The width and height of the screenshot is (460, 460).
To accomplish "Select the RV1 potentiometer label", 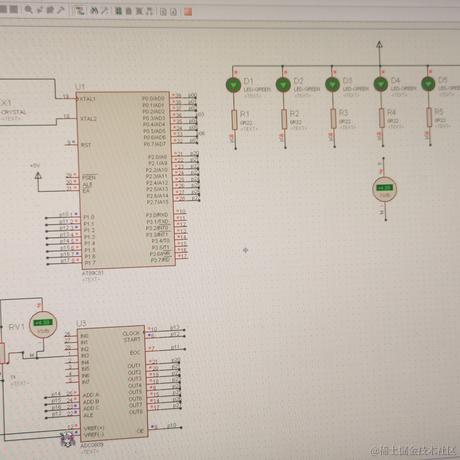I will pos(16,327).
